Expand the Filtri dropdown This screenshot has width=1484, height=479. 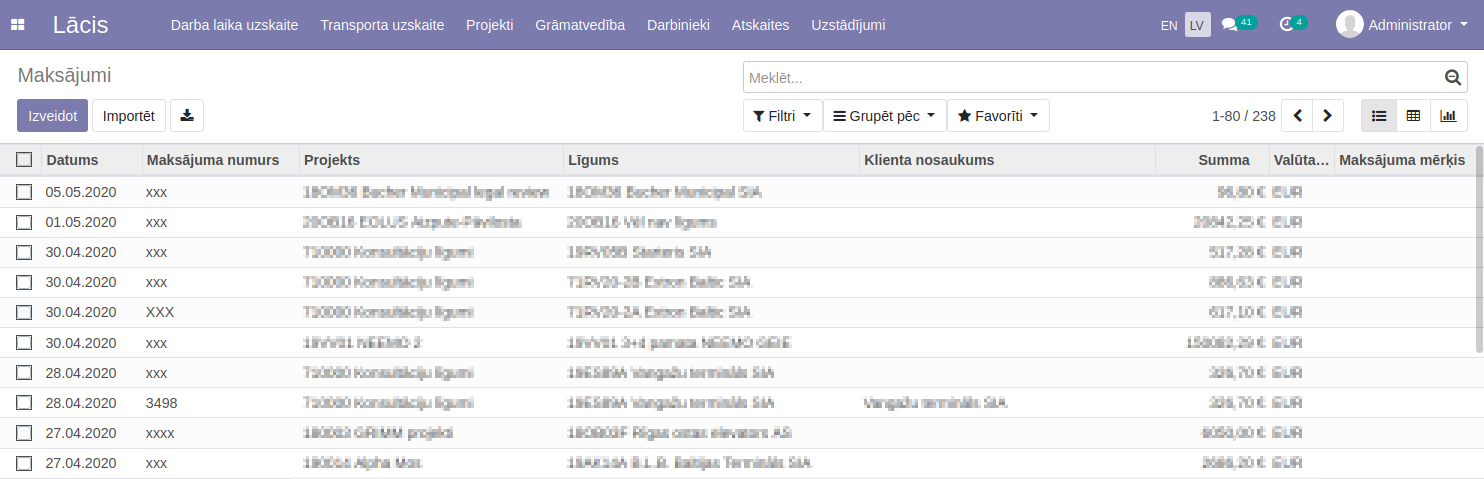pyautogui.click(x=782, y=116)
